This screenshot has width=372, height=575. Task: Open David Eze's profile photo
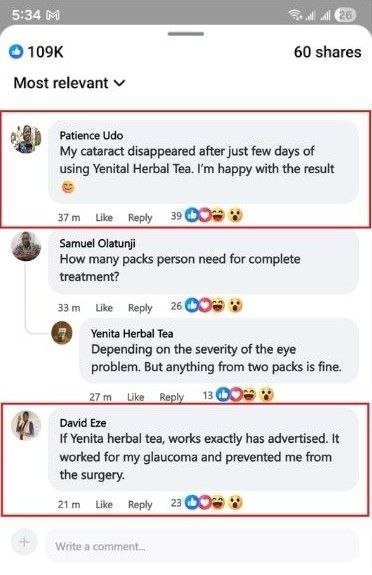pyautogui.click(x=26, y=425)
